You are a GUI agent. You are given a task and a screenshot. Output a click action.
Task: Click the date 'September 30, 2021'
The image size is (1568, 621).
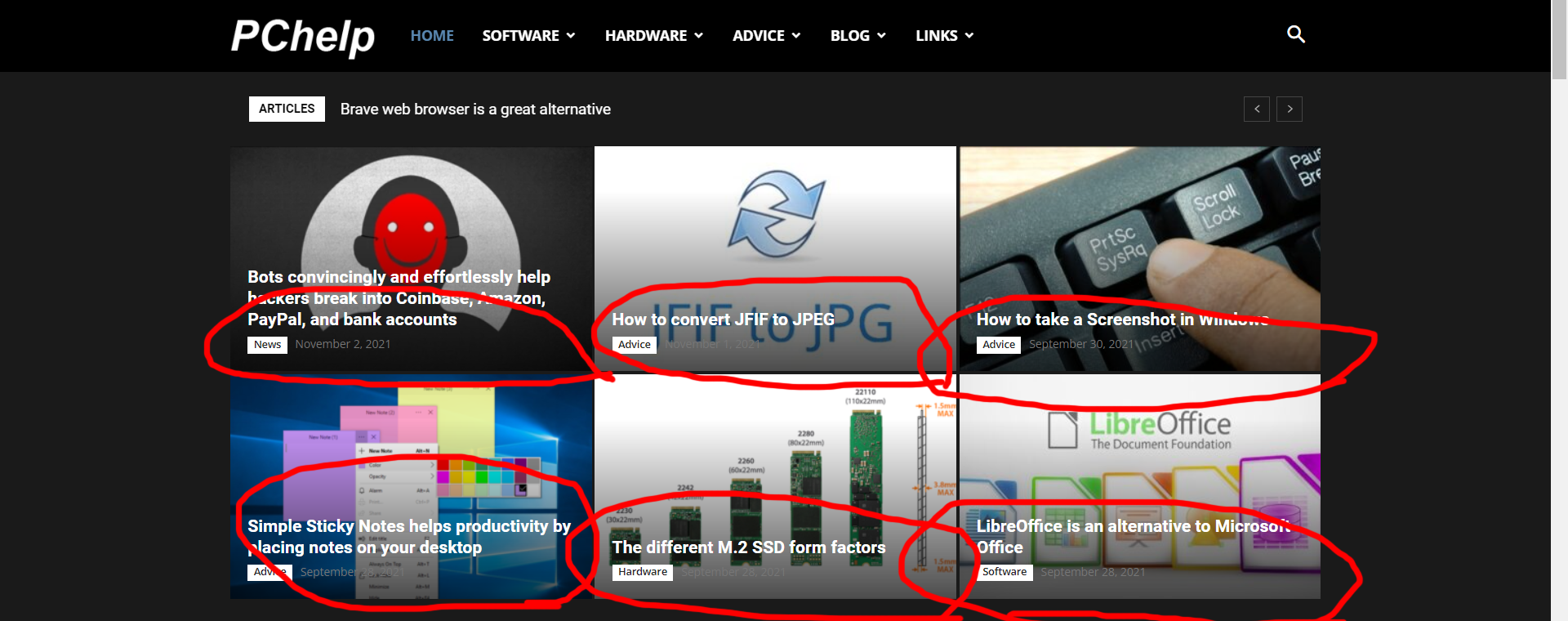click(1081, 344)
